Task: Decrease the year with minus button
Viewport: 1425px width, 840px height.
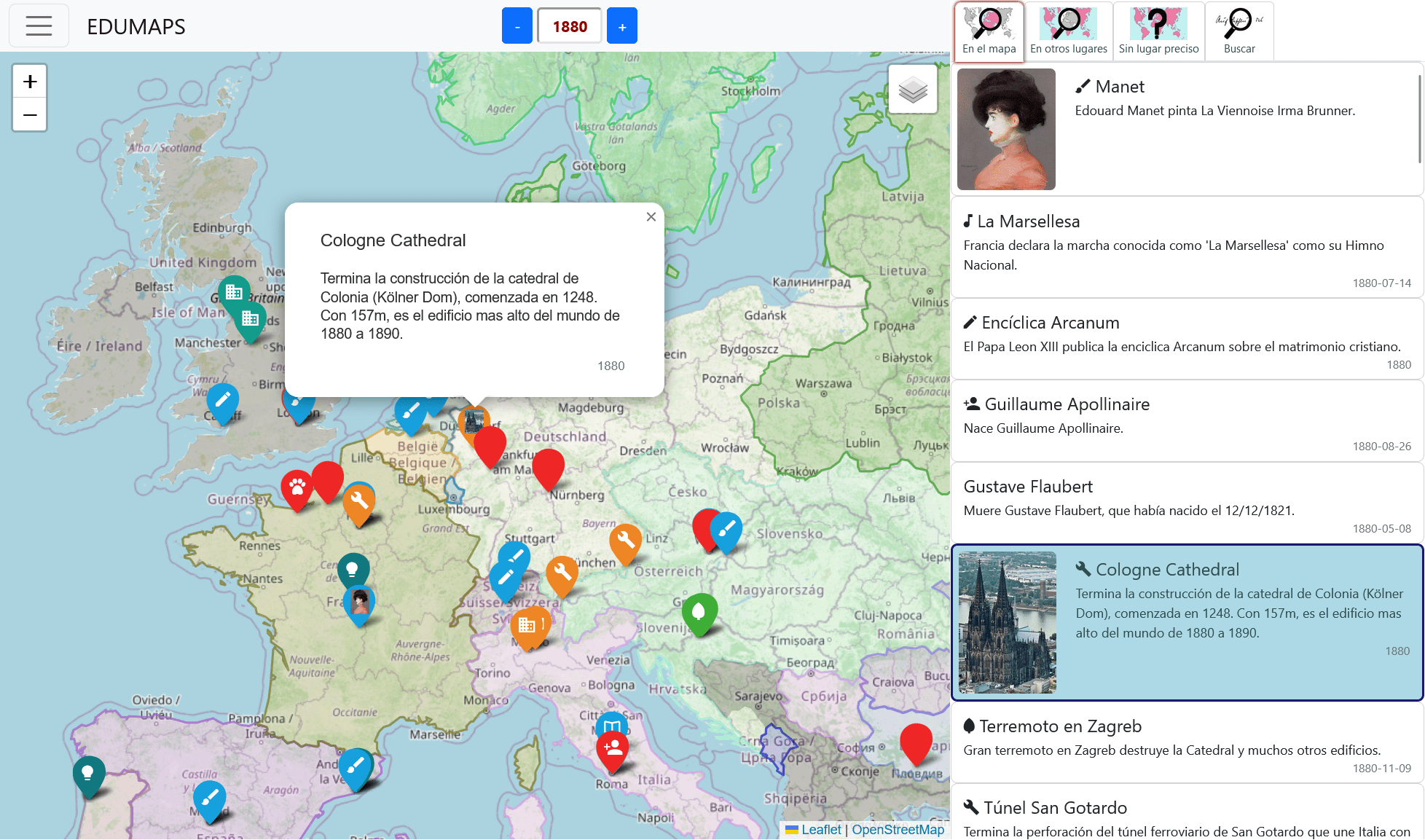Action: [517, 26]
